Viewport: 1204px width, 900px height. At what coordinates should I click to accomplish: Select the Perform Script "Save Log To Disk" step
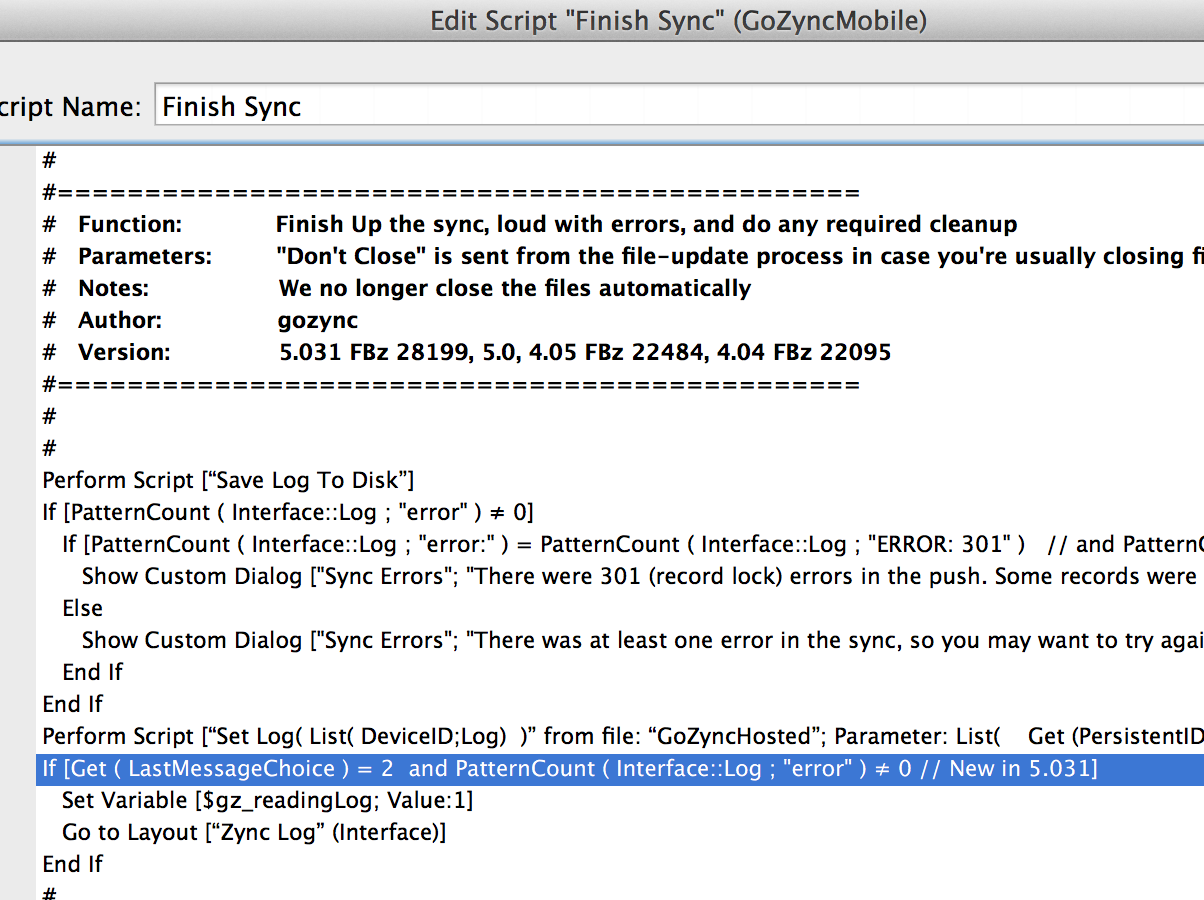tap(228, 480)
